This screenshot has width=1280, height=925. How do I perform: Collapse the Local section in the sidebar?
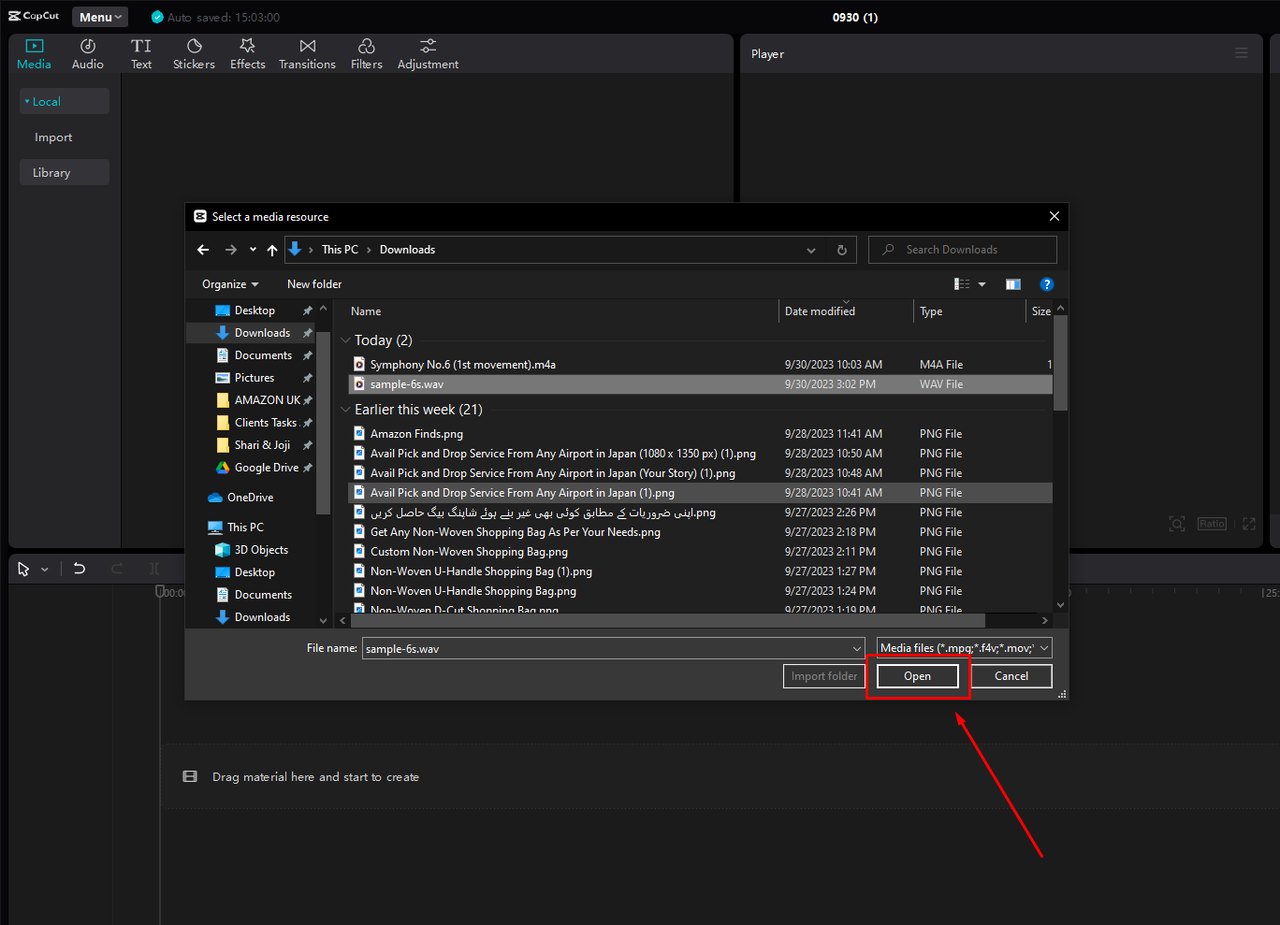[27, 100]
